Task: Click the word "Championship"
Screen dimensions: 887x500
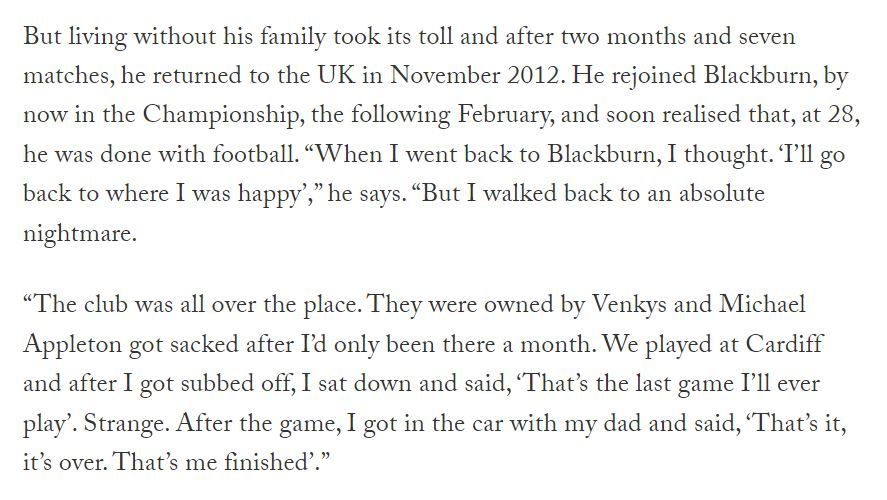Action: [219, 116]
